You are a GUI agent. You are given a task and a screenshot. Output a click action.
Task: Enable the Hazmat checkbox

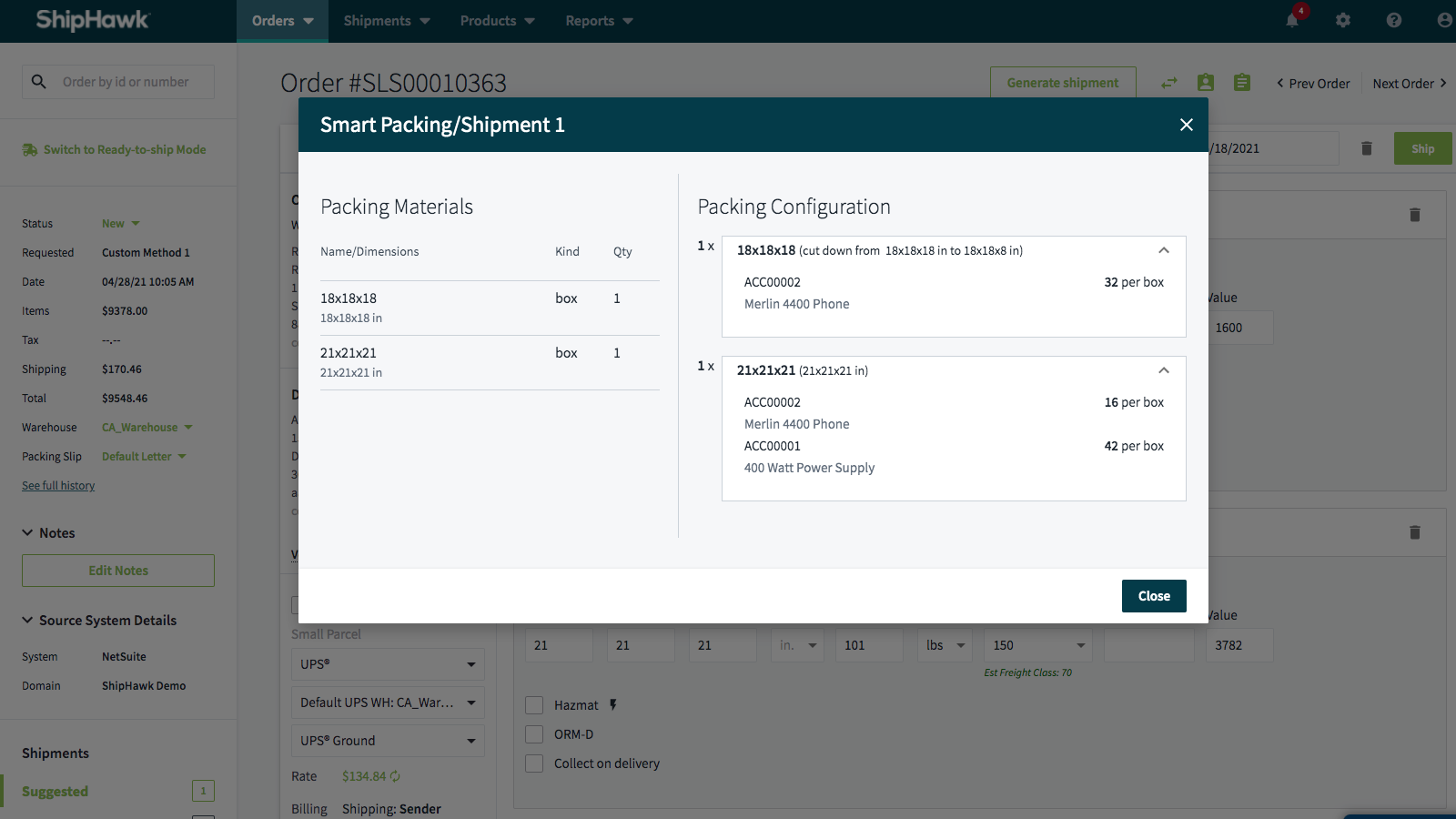(x=534, y=705)
